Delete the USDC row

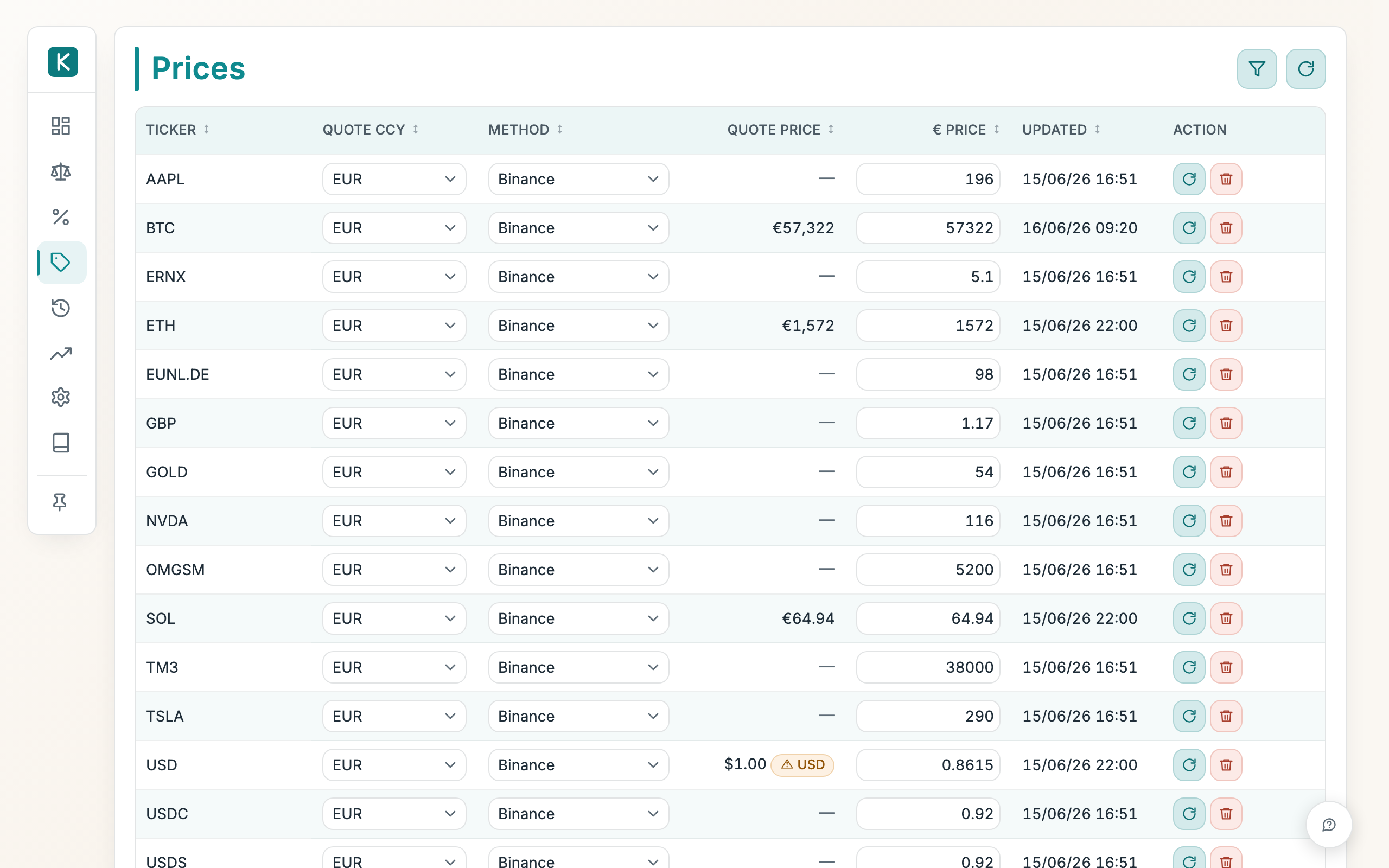[1226, 813]
